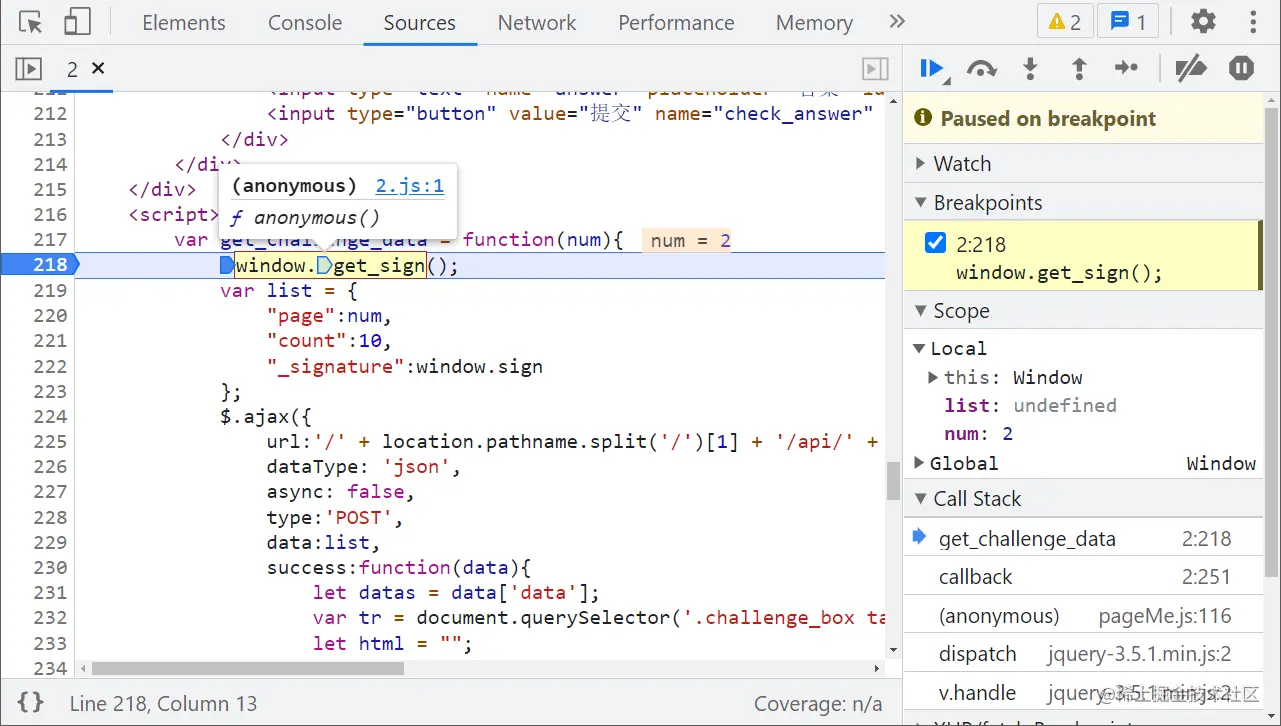Click window.get_sign(); breakpoint entry text

pyautogui.click(x=1059, y=273)
